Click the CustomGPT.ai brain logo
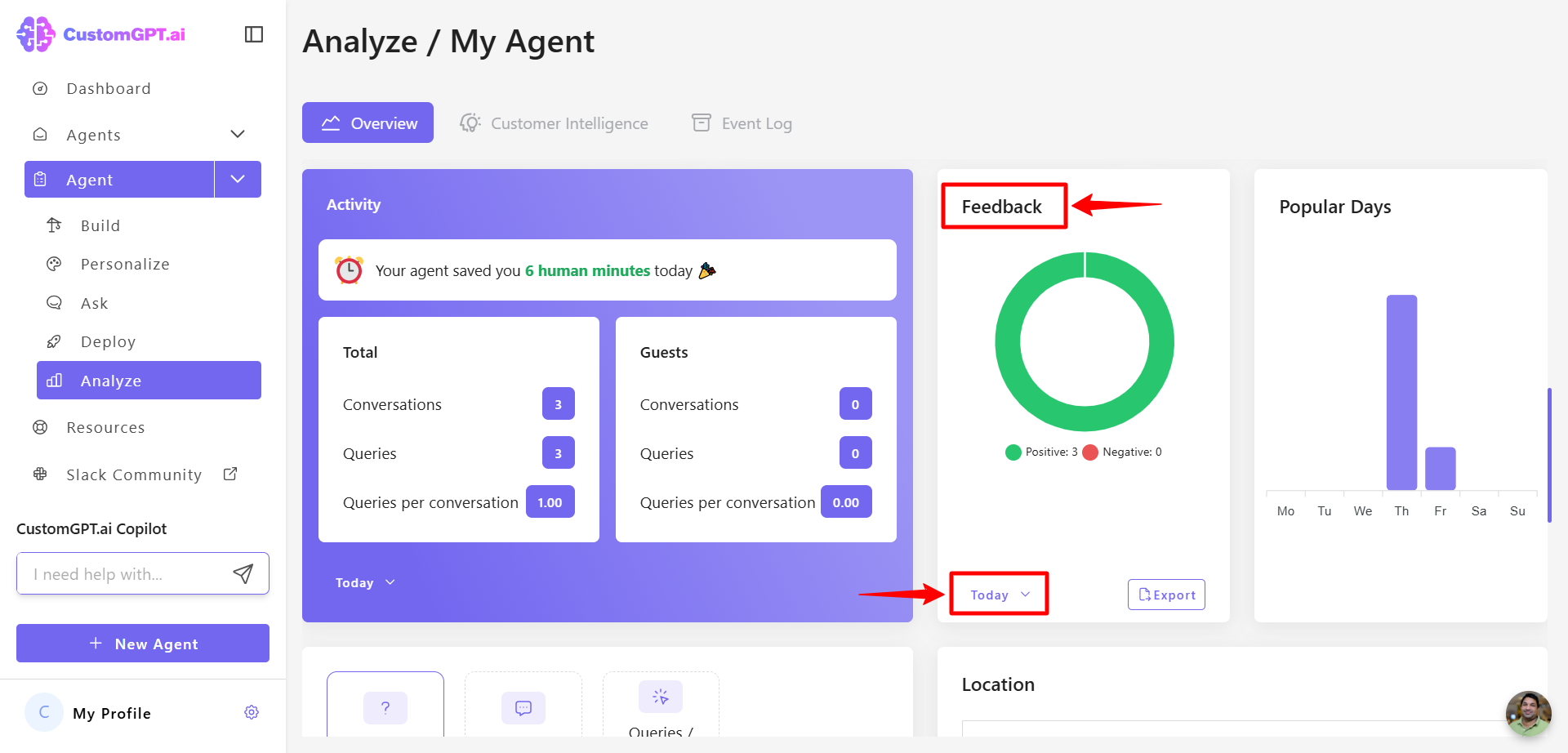 [x=35, y=34]
